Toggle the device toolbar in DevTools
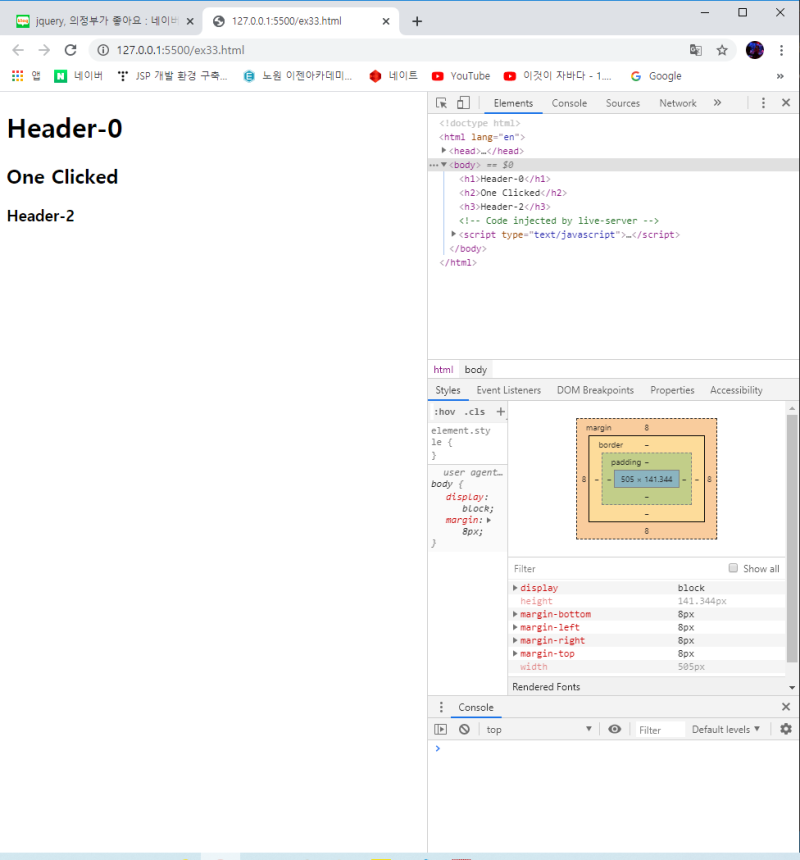Screen dimensions: 800x860 461,102
